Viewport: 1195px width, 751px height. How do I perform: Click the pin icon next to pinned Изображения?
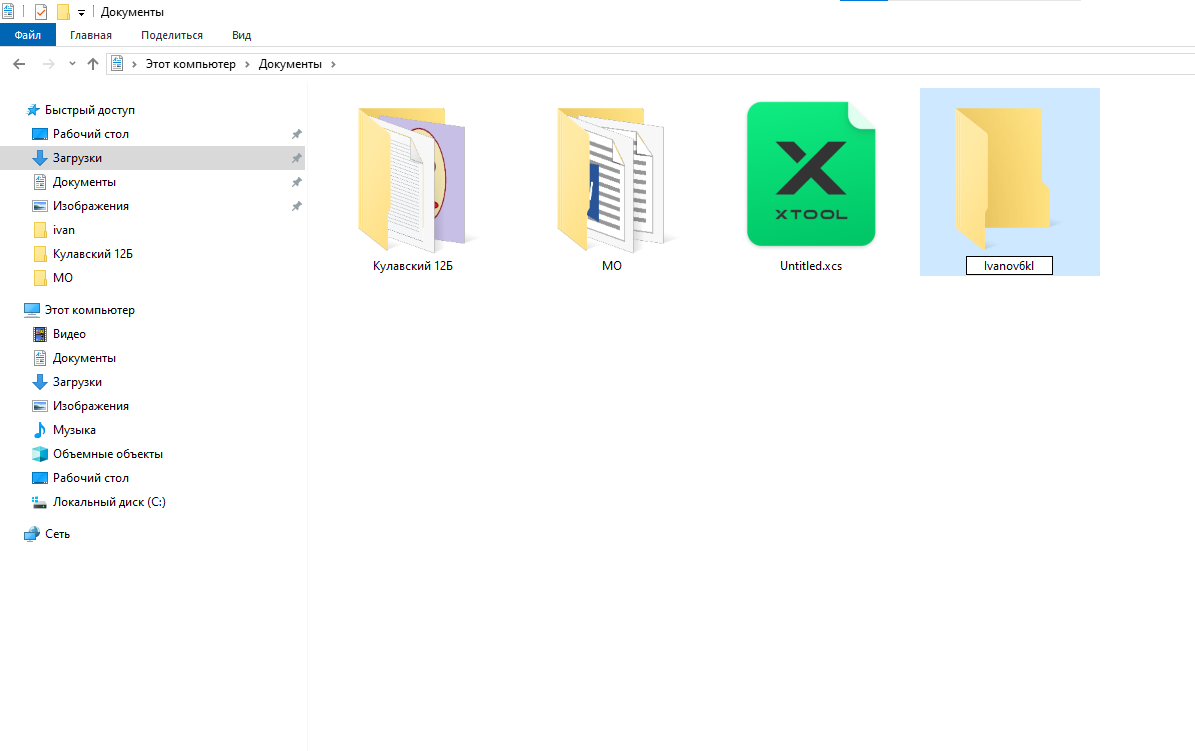click(x=296, y=206)
